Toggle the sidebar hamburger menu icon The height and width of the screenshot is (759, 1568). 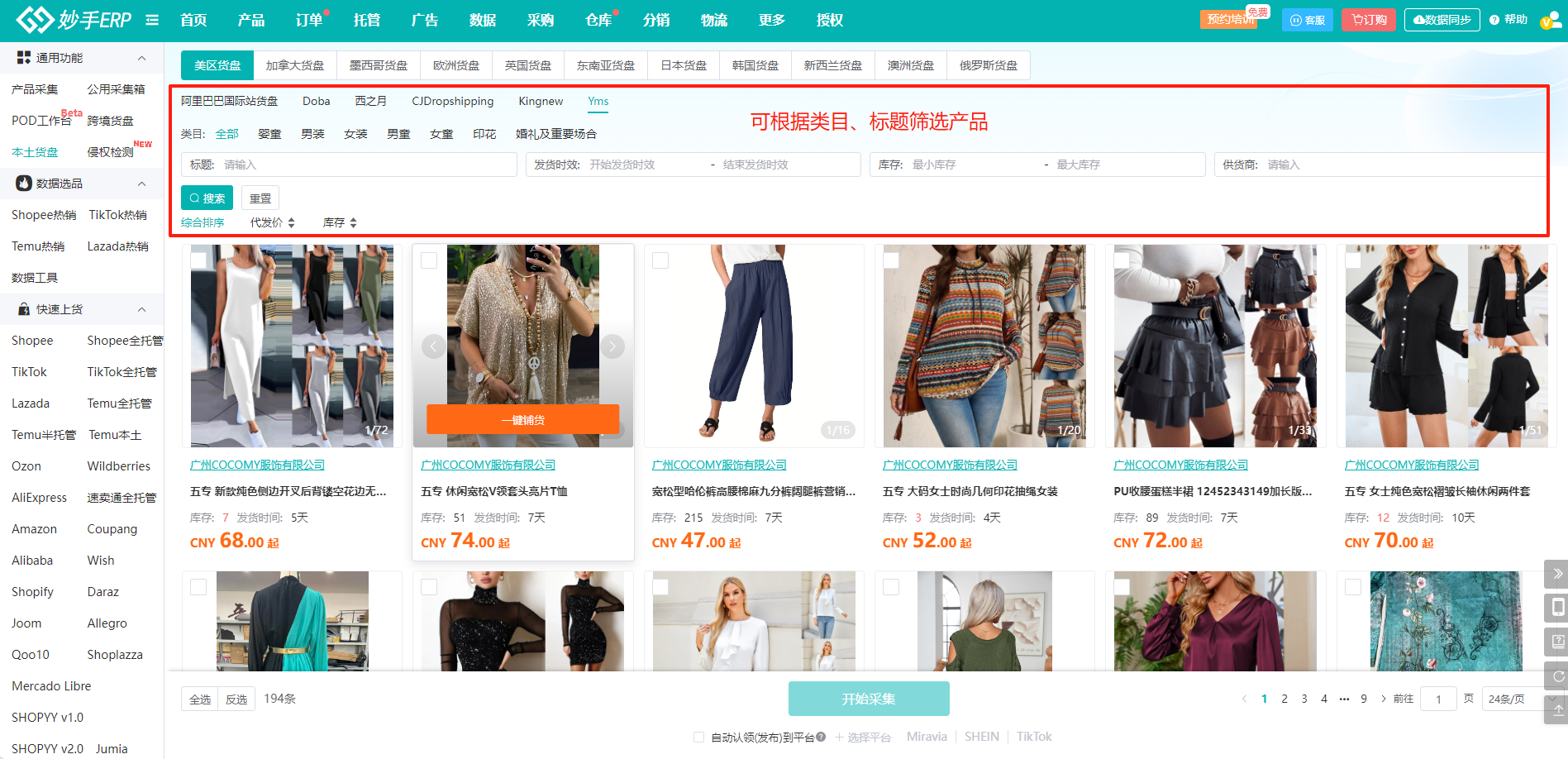pos(152,20)
